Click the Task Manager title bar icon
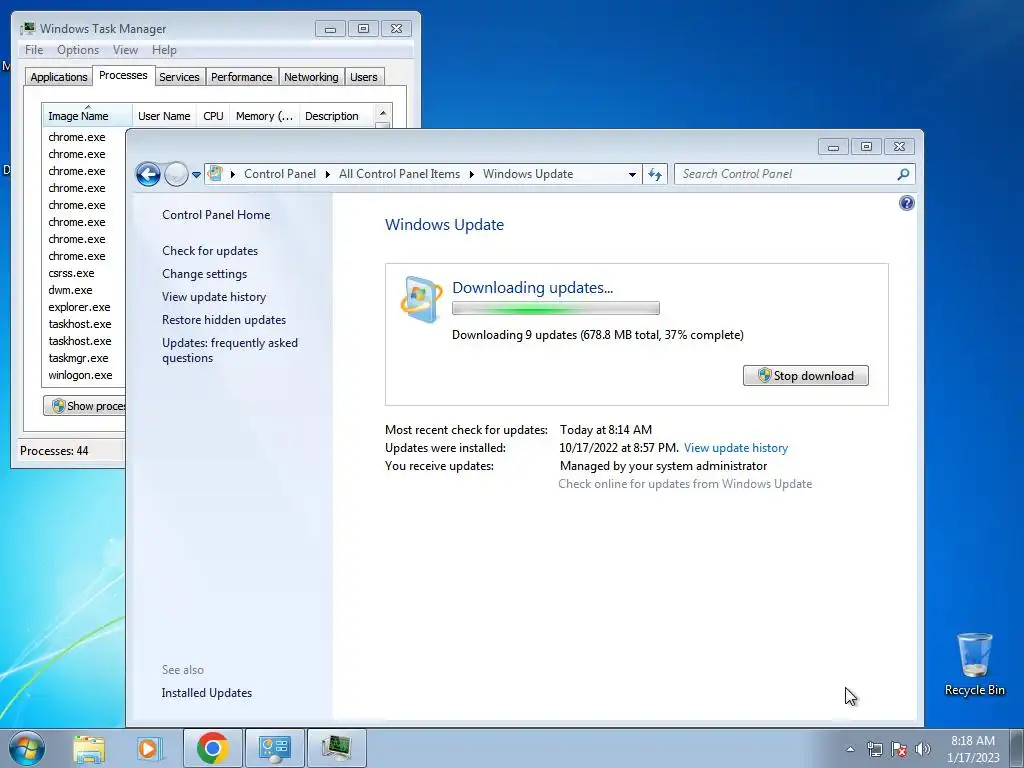 pyautogui.click(x=27, y=29)
